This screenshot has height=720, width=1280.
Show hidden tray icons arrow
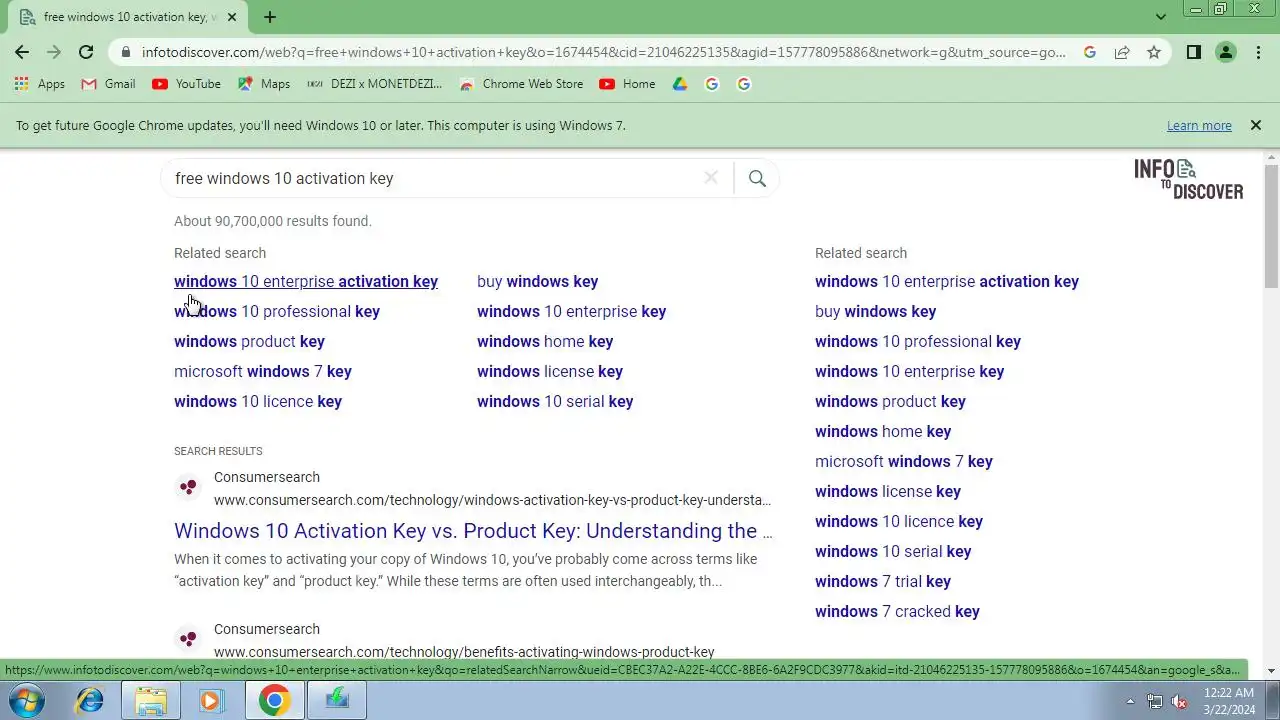1130,701
